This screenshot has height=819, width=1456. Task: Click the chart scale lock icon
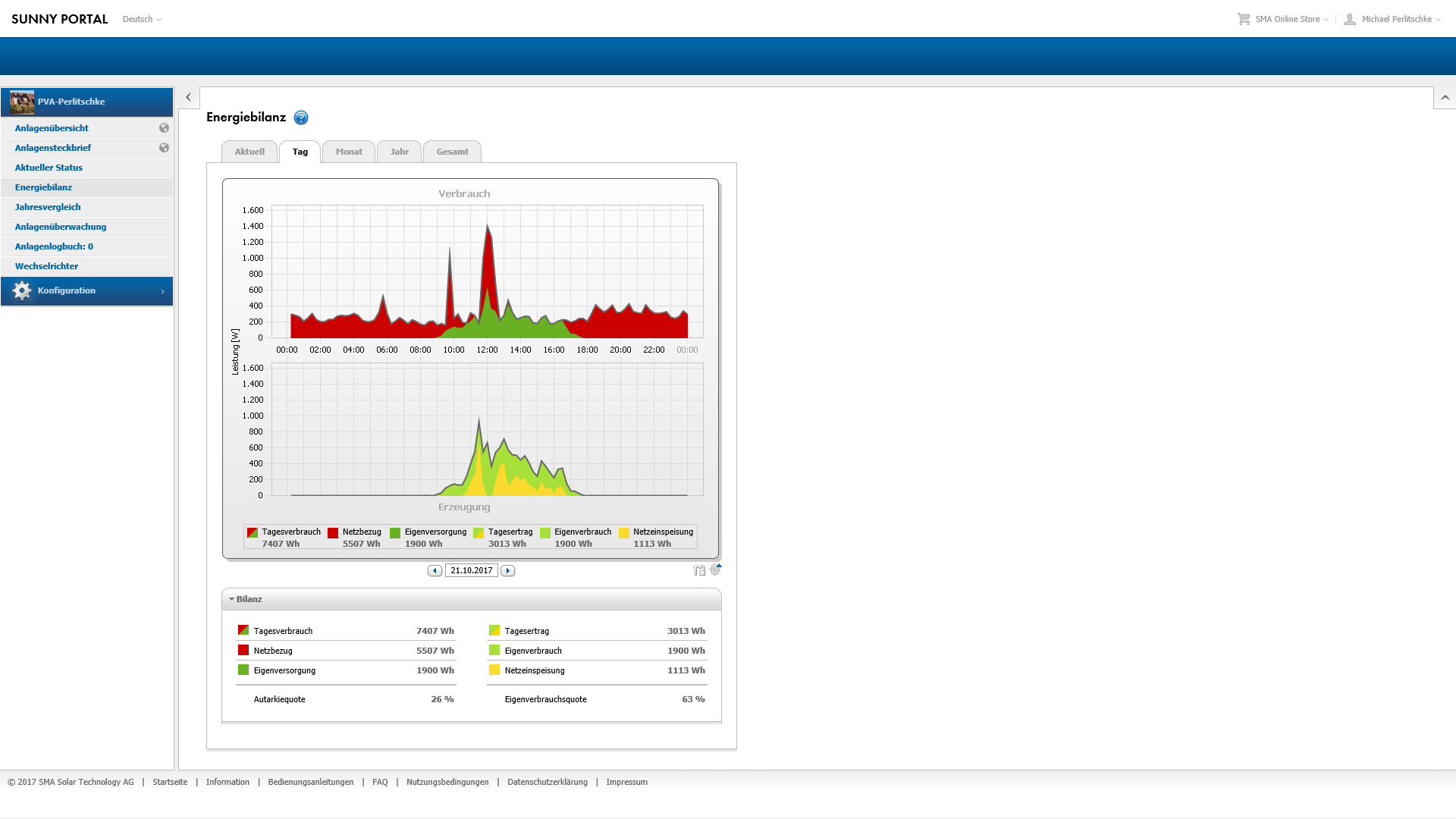(698, 570)
